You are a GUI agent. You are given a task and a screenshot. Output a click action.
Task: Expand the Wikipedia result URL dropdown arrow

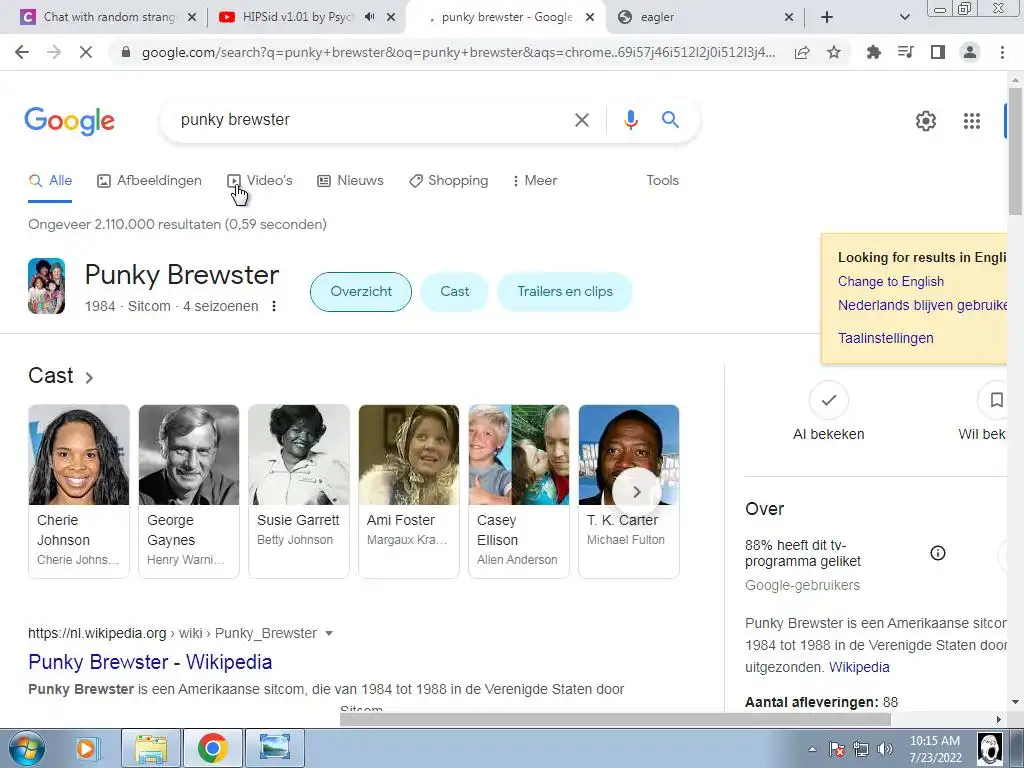tap(329, 633)
